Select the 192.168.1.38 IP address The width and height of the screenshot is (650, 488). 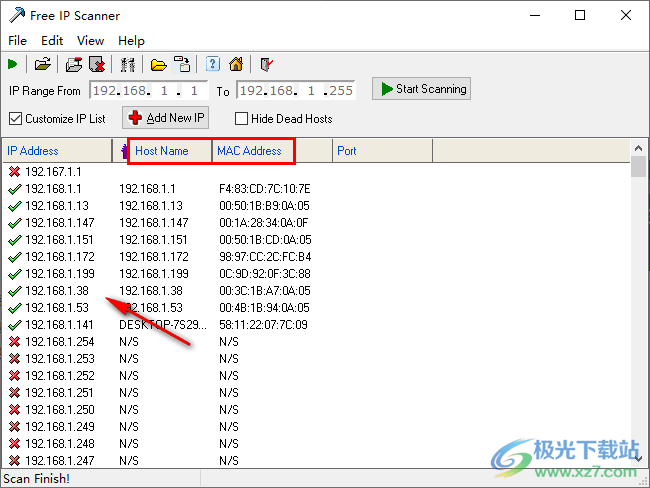(57, 291)
